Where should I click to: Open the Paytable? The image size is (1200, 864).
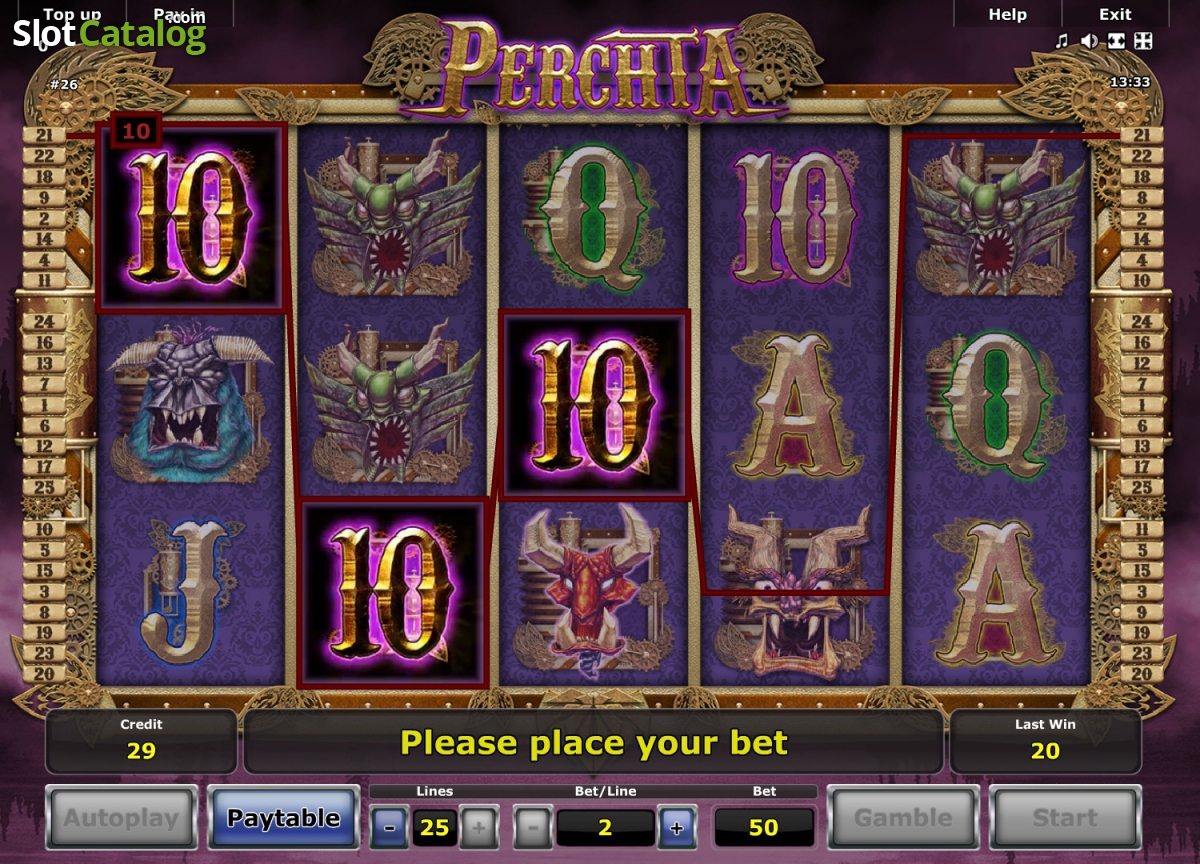283,818
